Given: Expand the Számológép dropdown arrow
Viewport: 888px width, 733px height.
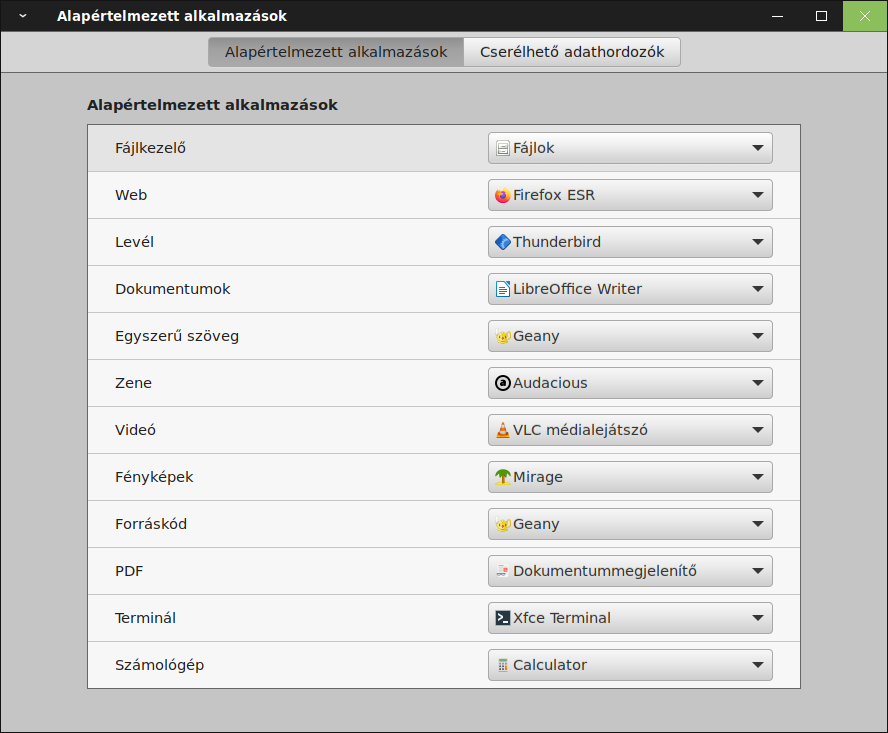Looking at the screenshot, I should click(758, 666).
